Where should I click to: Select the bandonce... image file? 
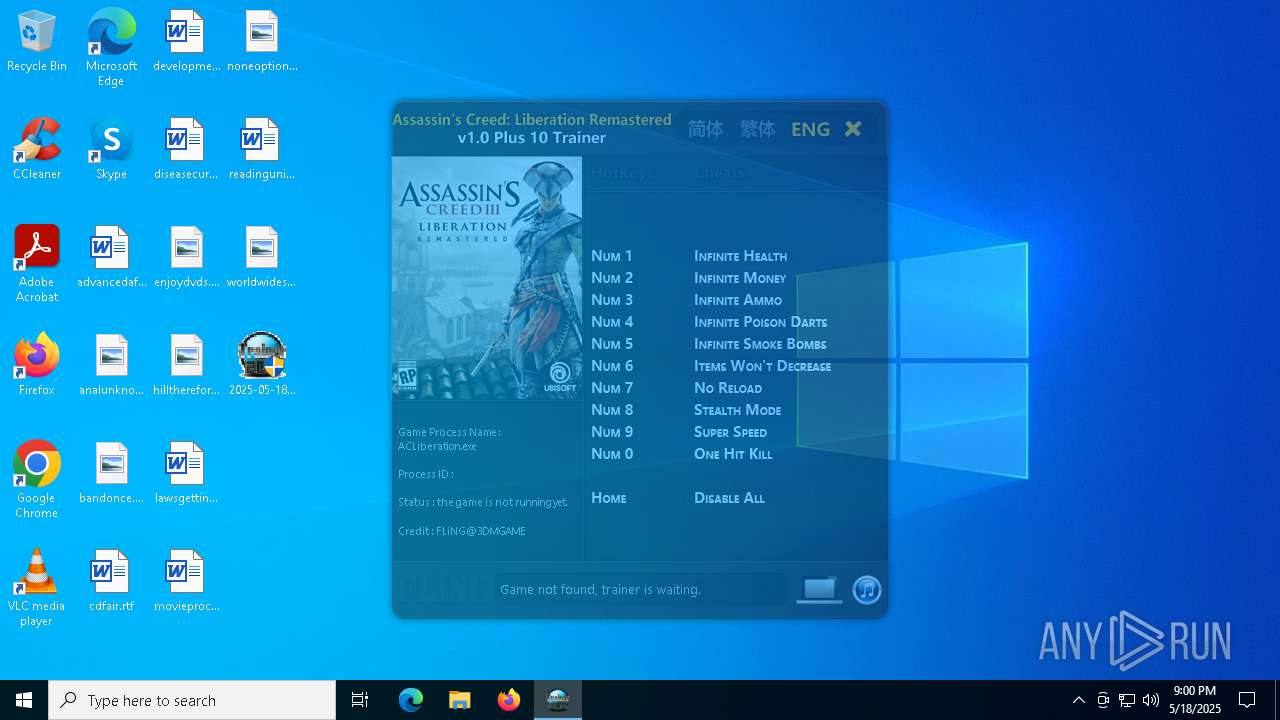[111, 474]
